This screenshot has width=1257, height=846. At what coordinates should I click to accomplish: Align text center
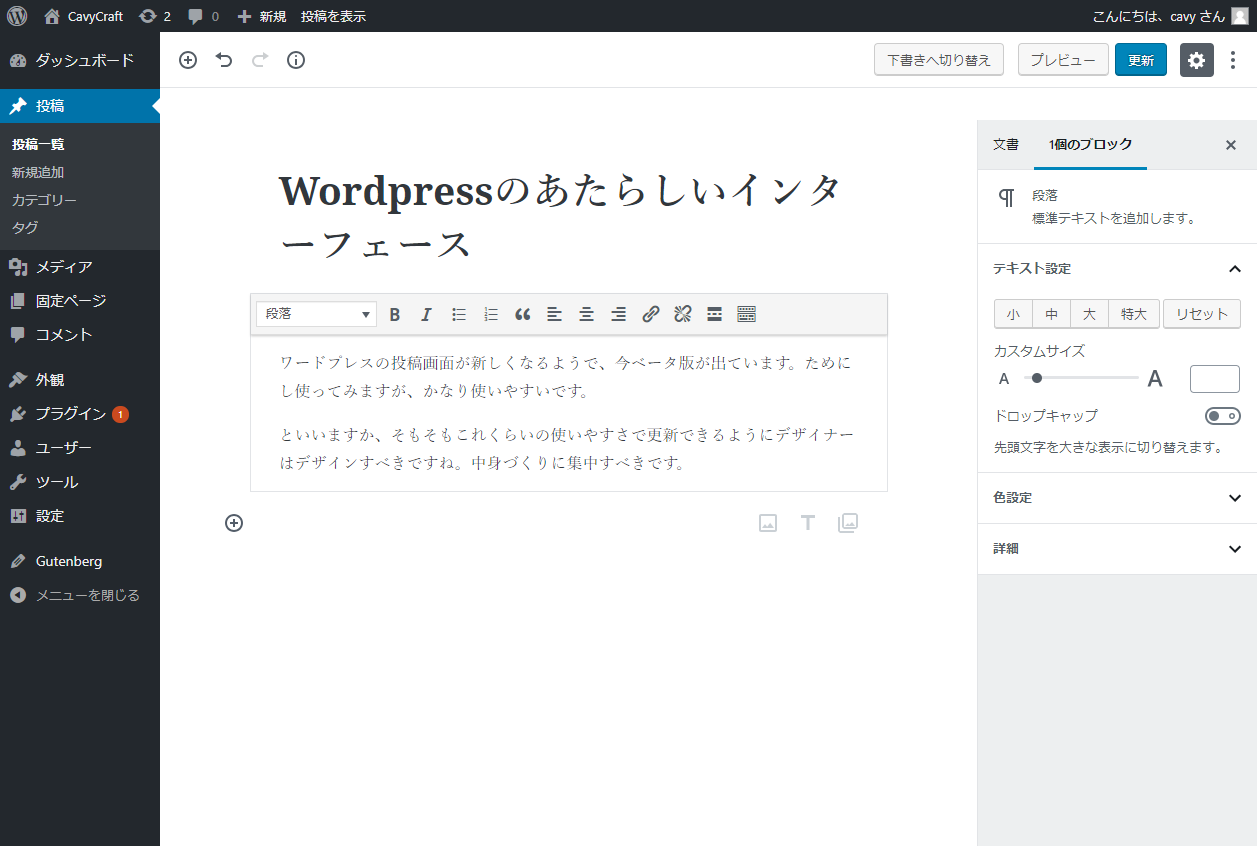[586, 314]
